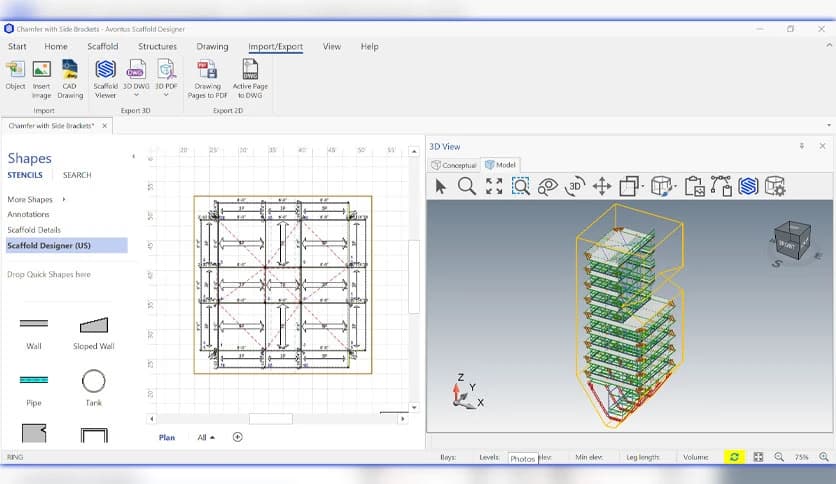This screenshot has width=836, height=484.
Task: Collapse the Shapes panel arrow
Action: [x=133, y=156]
